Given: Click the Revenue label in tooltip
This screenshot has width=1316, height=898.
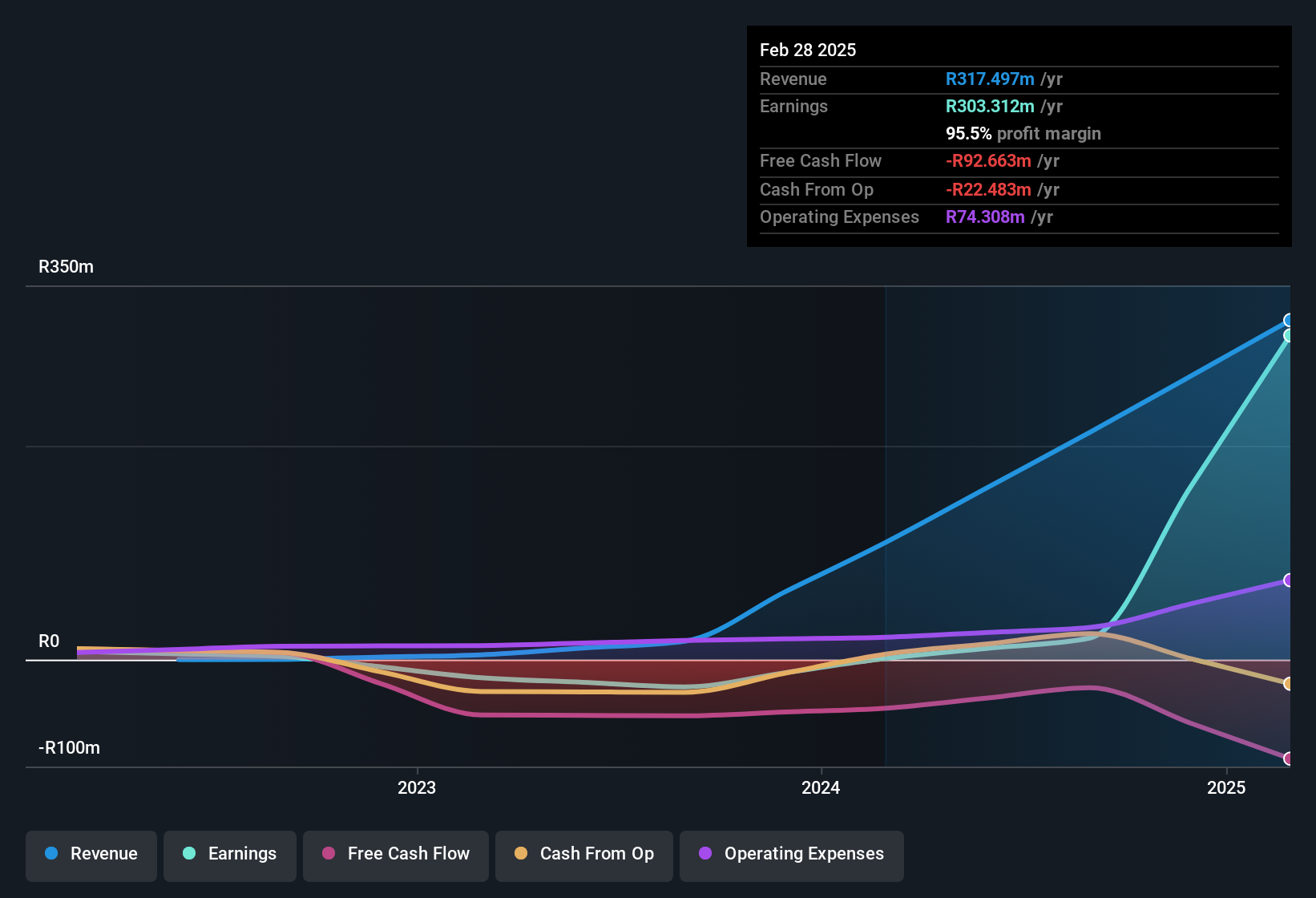Looking at the screenshot, I should pos(793,79).
